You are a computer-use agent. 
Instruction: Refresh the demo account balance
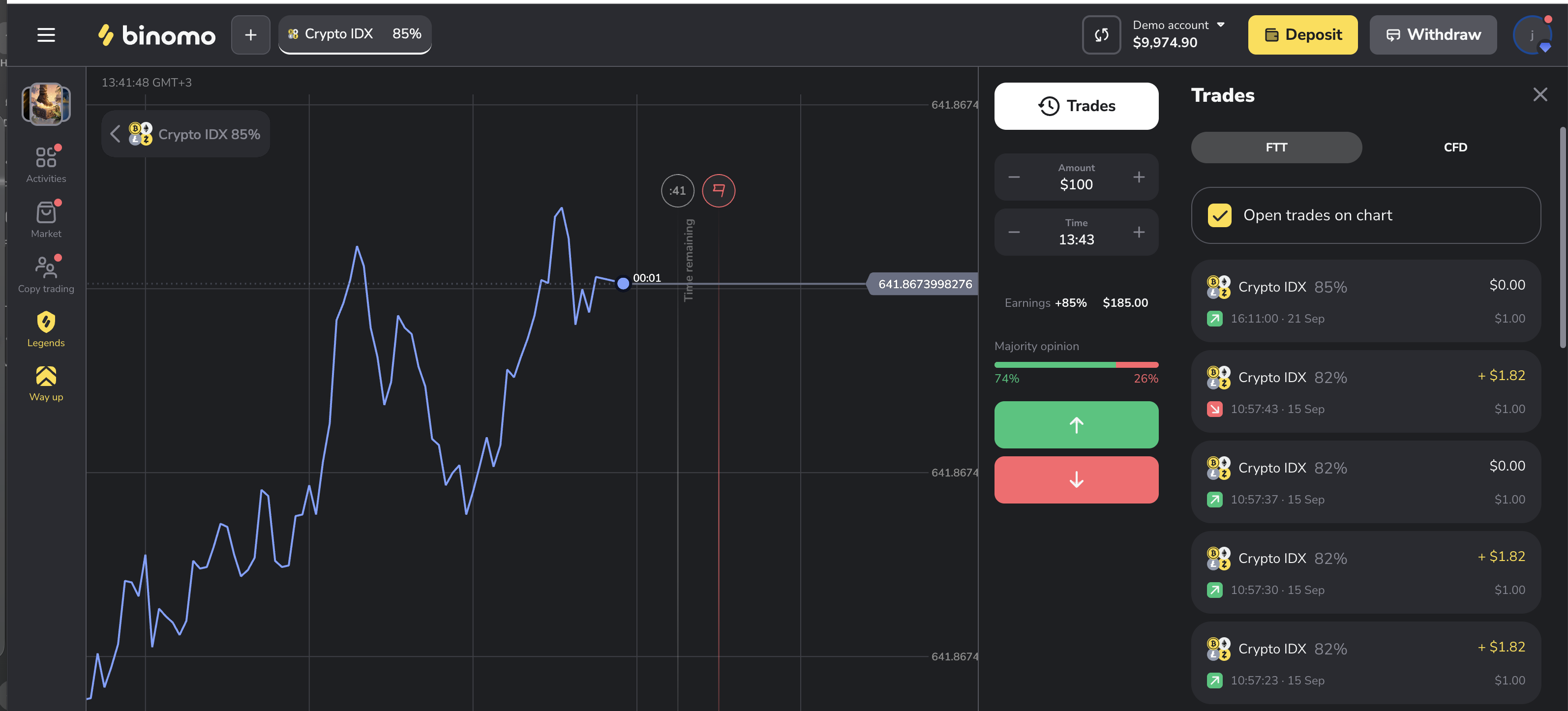pos(1101,35)
